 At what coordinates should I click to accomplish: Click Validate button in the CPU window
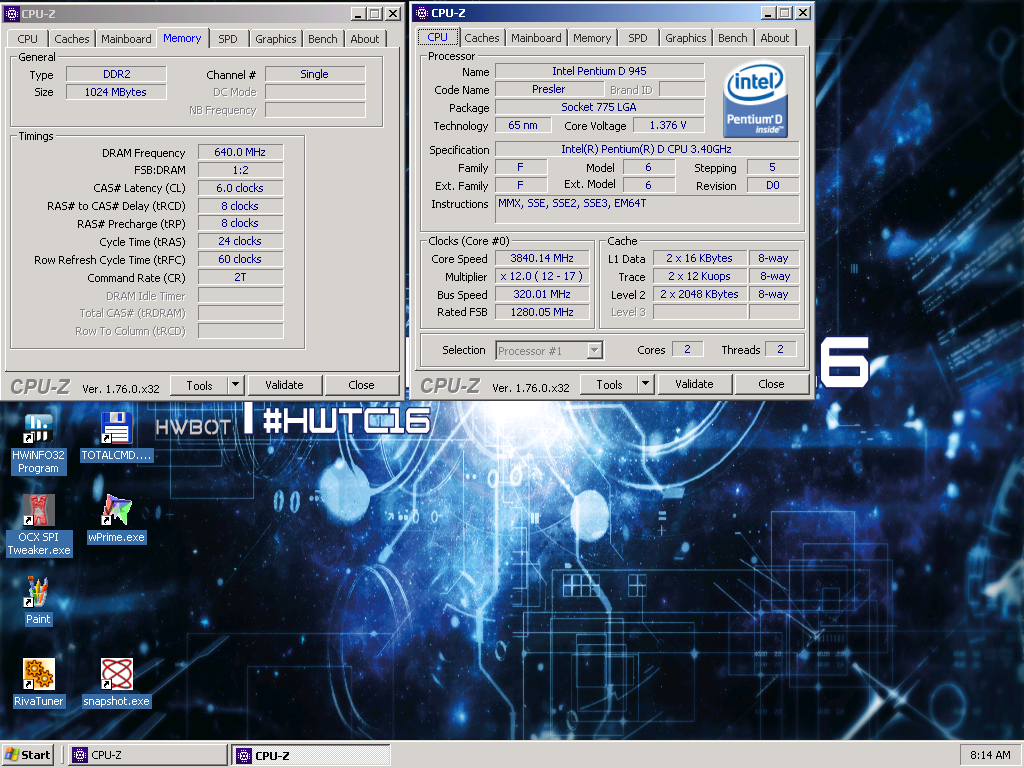pyautogui.click(x=694, y=384)
